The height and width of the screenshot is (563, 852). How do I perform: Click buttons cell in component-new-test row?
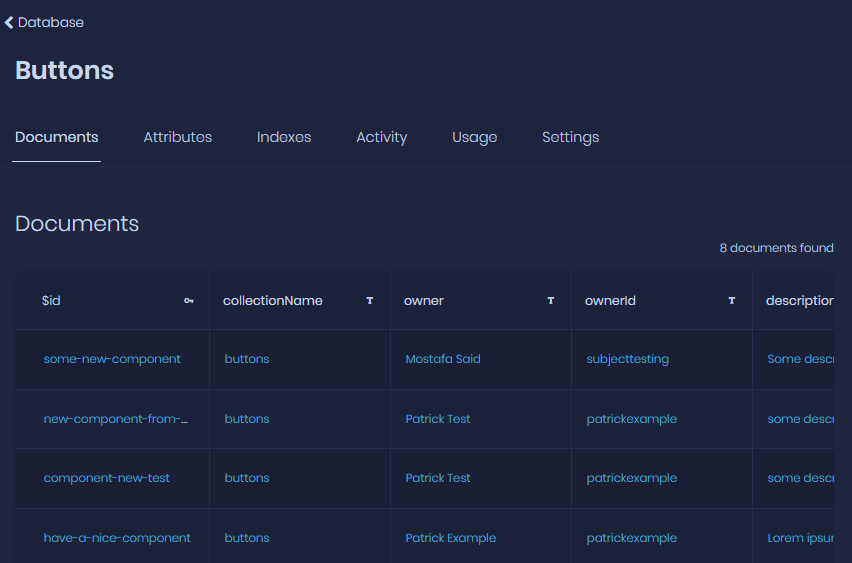(247, 478)
